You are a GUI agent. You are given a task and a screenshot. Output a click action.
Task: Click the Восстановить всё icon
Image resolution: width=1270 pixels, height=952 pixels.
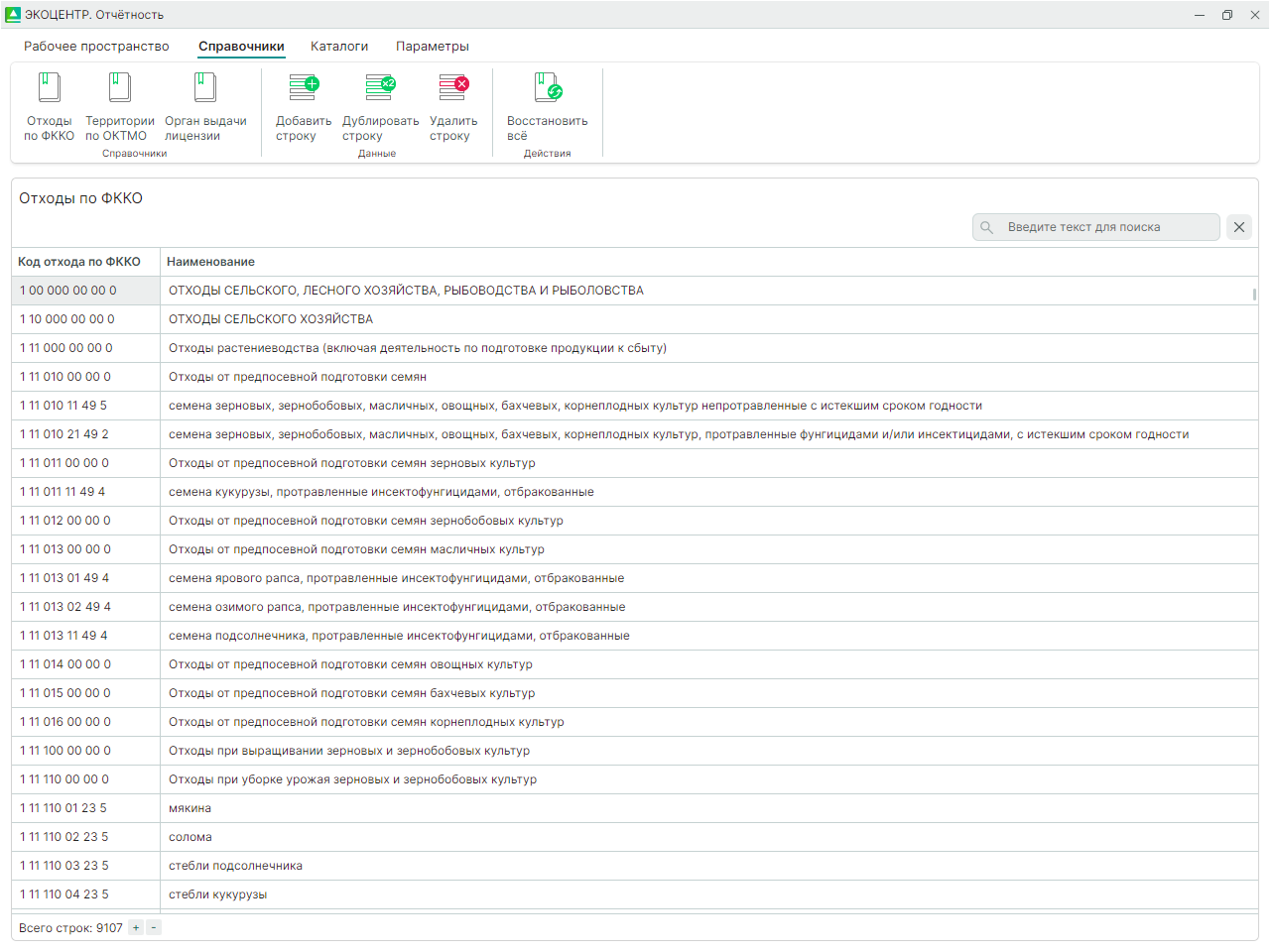[547, 88]
